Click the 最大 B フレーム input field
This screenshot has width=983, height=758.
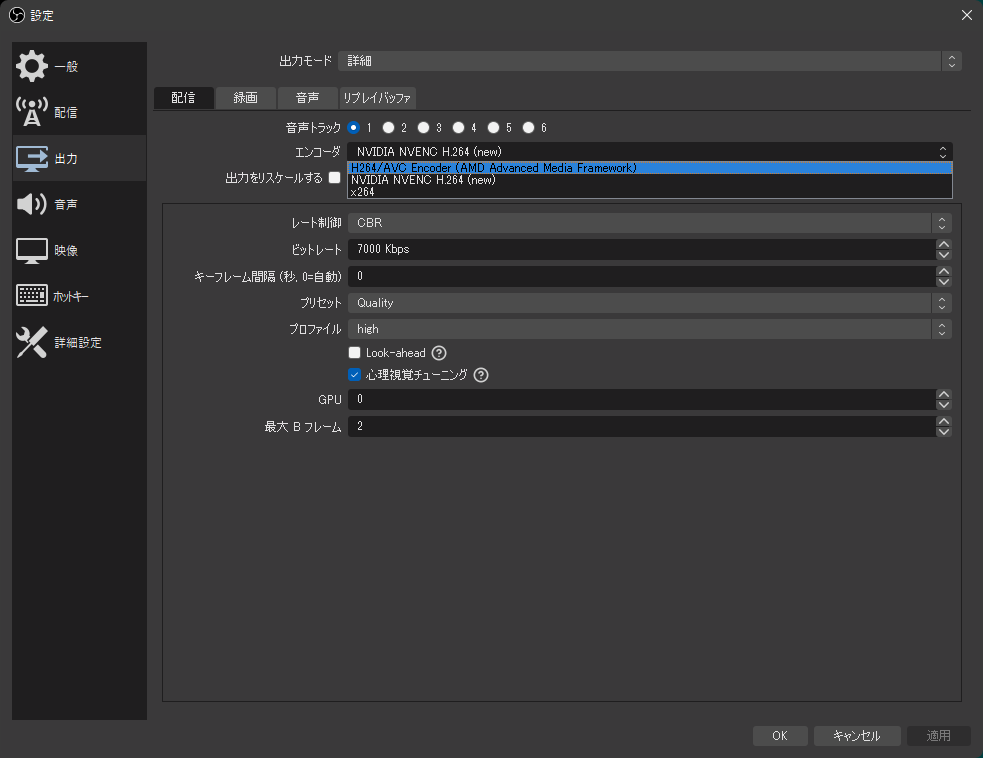coord(642,426)
